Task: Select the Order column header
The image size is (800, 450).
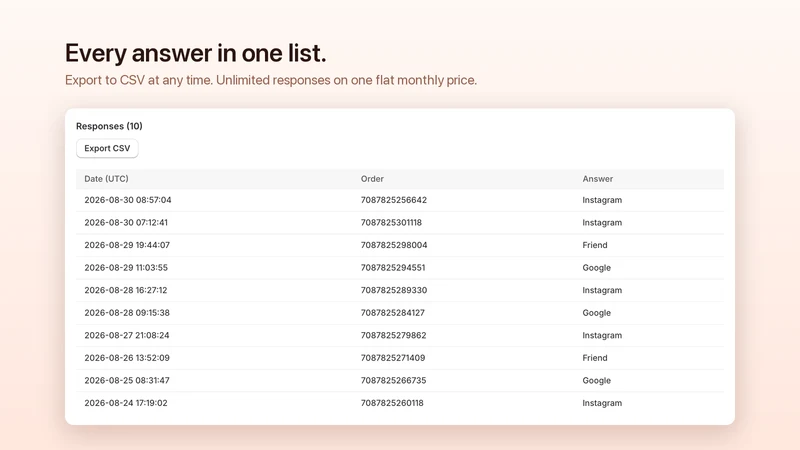Action: click(372, 179)
